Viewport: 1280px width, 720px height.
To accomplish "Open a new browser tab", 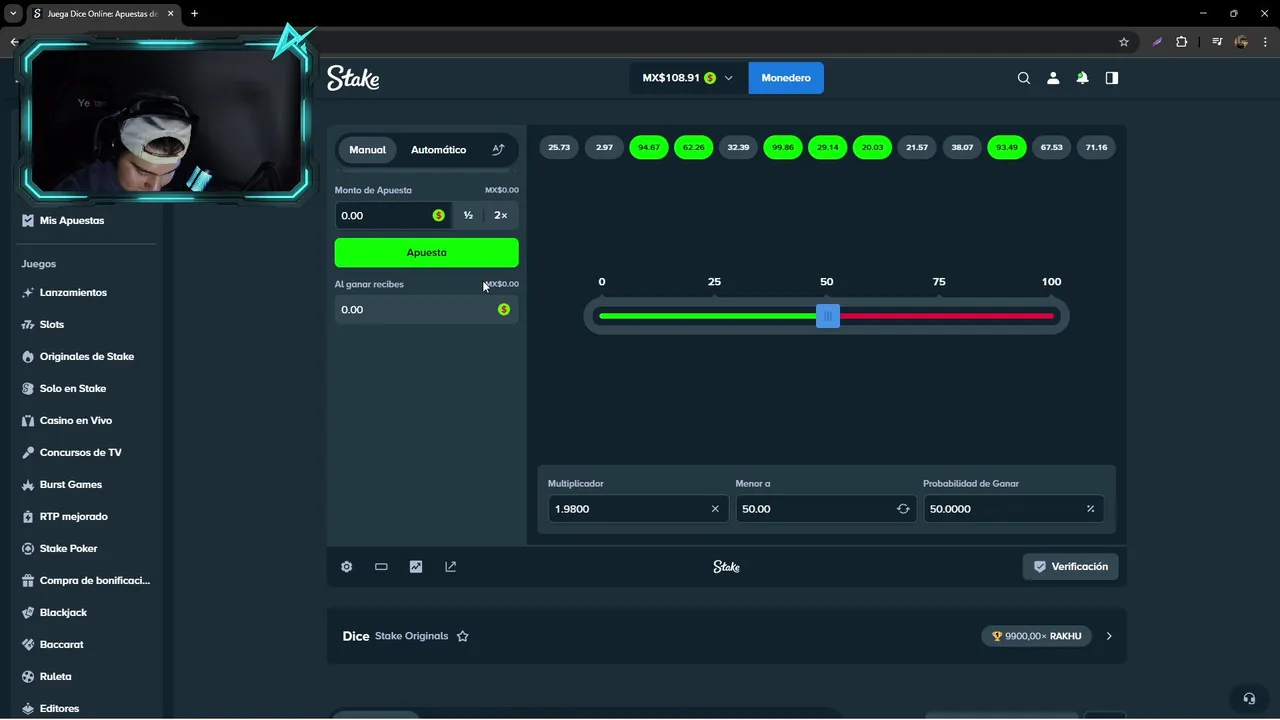I will tap(194, 13).
